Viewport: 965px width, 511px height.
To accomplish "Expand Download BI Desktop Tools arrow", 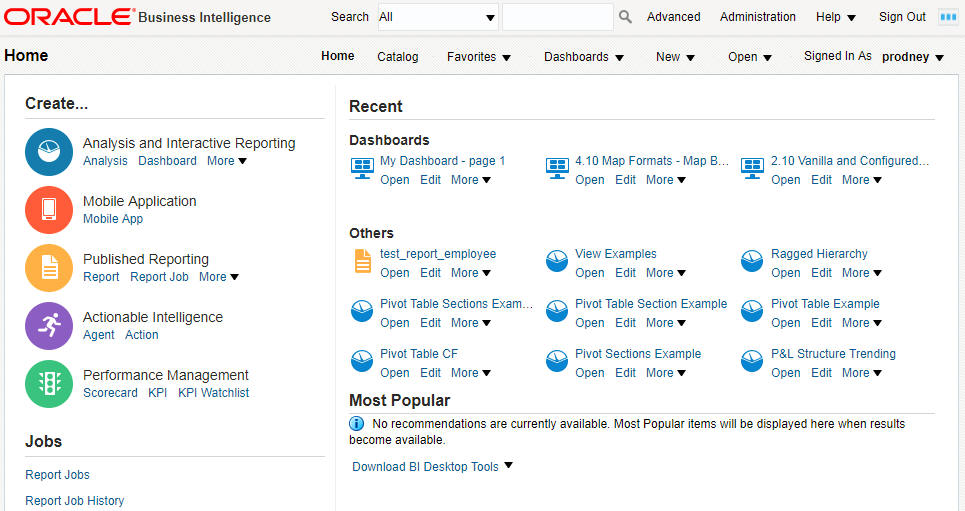I will pos(508,465).
